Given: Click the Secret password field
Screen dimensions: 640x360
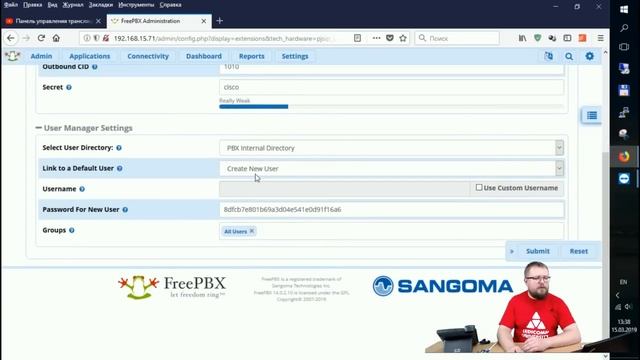Looking at the screenshot, I should [391, 87].
